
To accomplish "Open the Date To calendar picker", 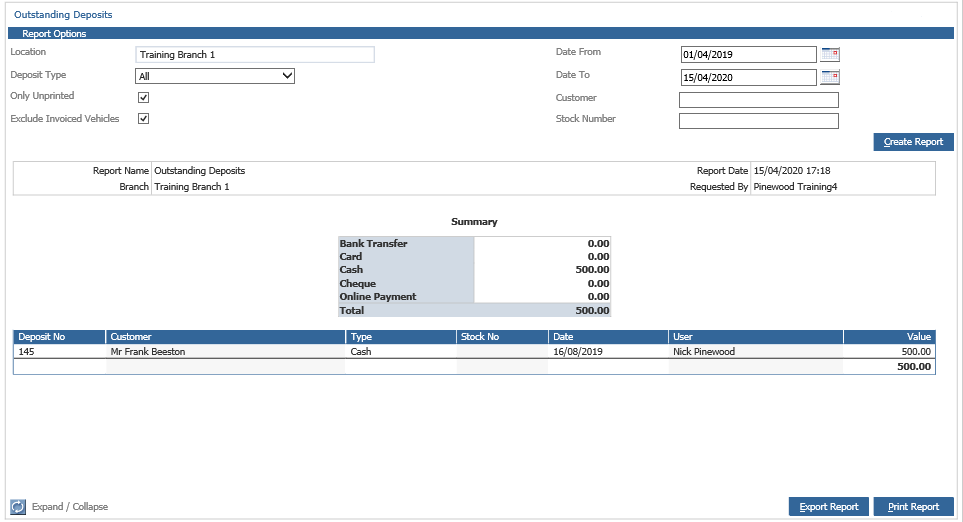I will click(x=830, y=77).
